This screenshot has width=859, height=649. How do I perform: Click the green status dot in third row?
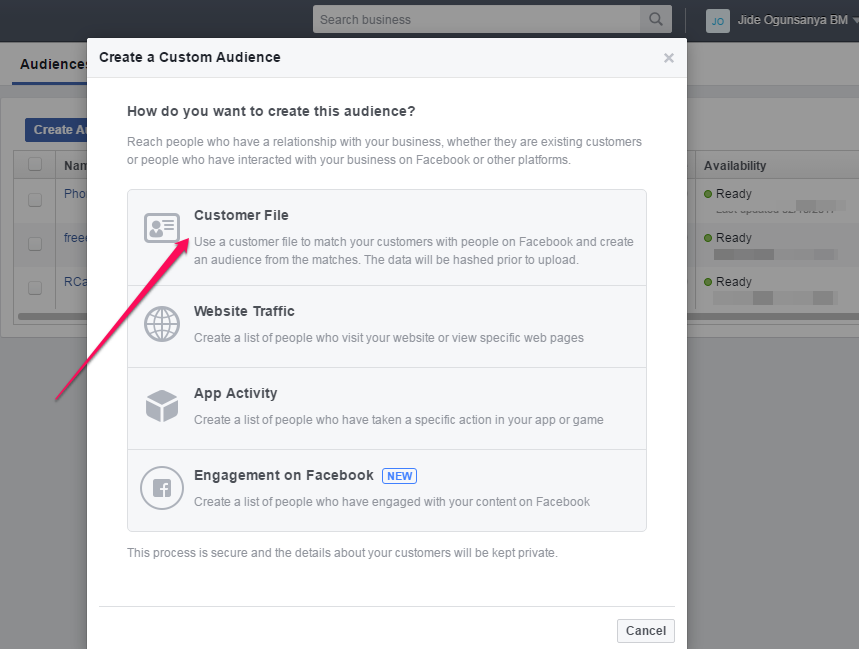tap(708, 282)
